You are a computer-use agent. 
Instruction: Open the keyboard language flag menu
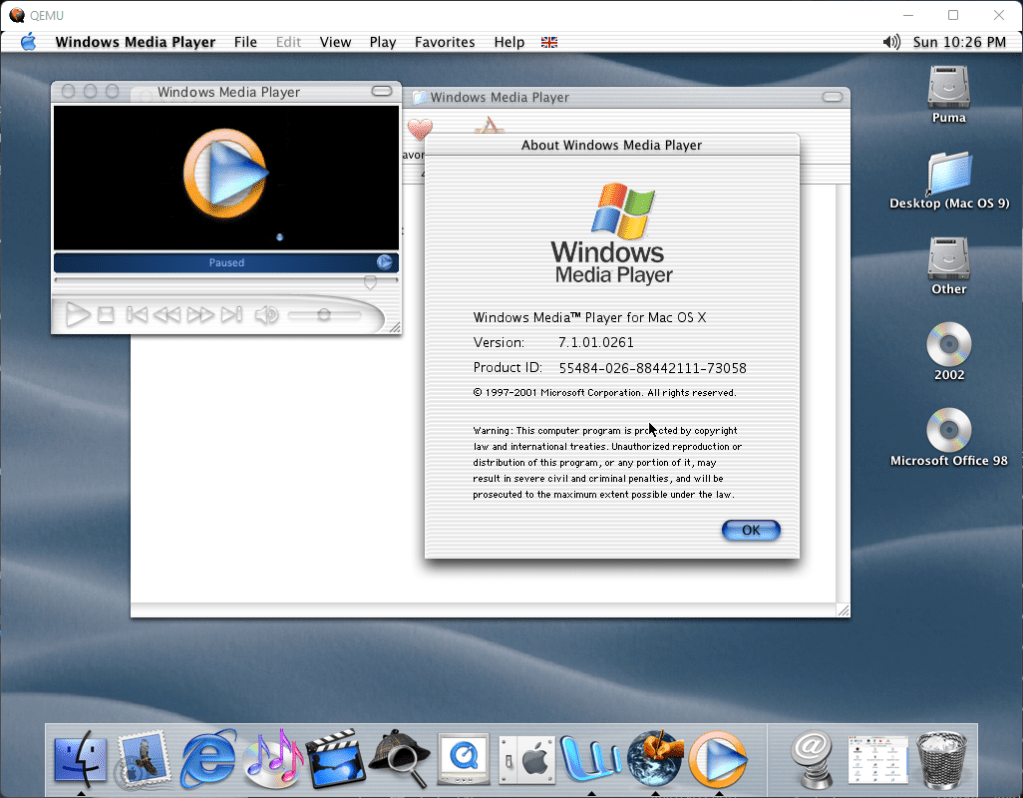pos(549,42)
